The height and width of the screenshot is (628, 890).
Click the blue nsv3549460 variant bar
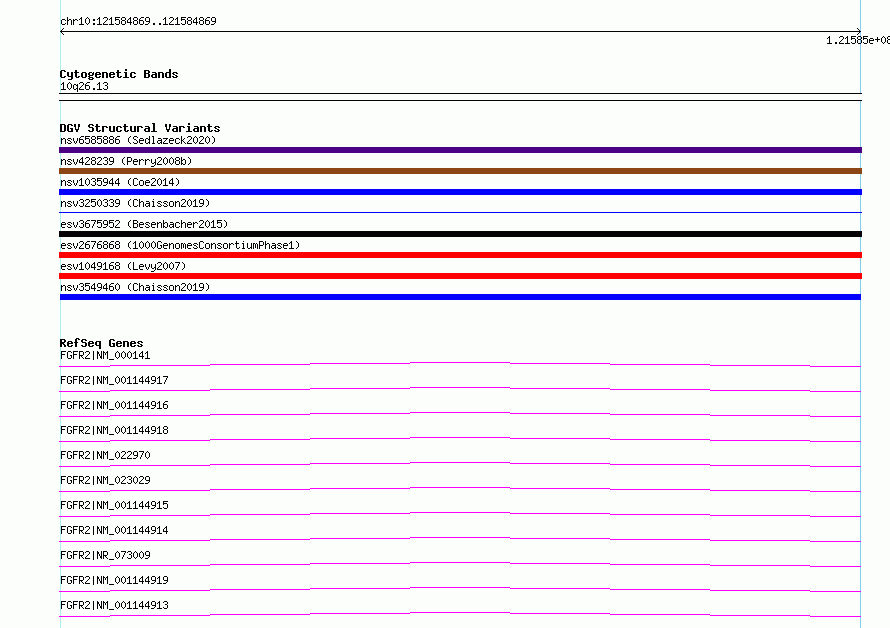click(460, 297)
